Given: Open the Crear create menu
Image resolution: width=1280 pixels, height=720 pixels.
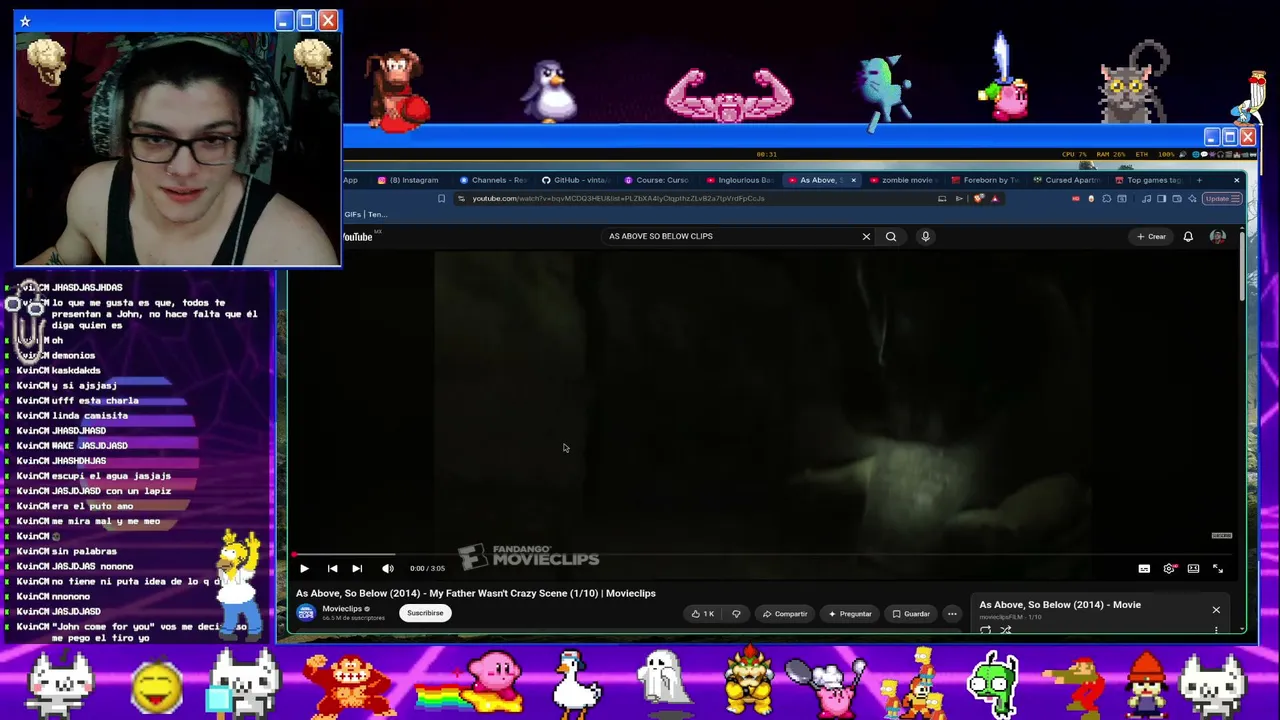Looking at the screenshot, I should tap(1151, 237).
